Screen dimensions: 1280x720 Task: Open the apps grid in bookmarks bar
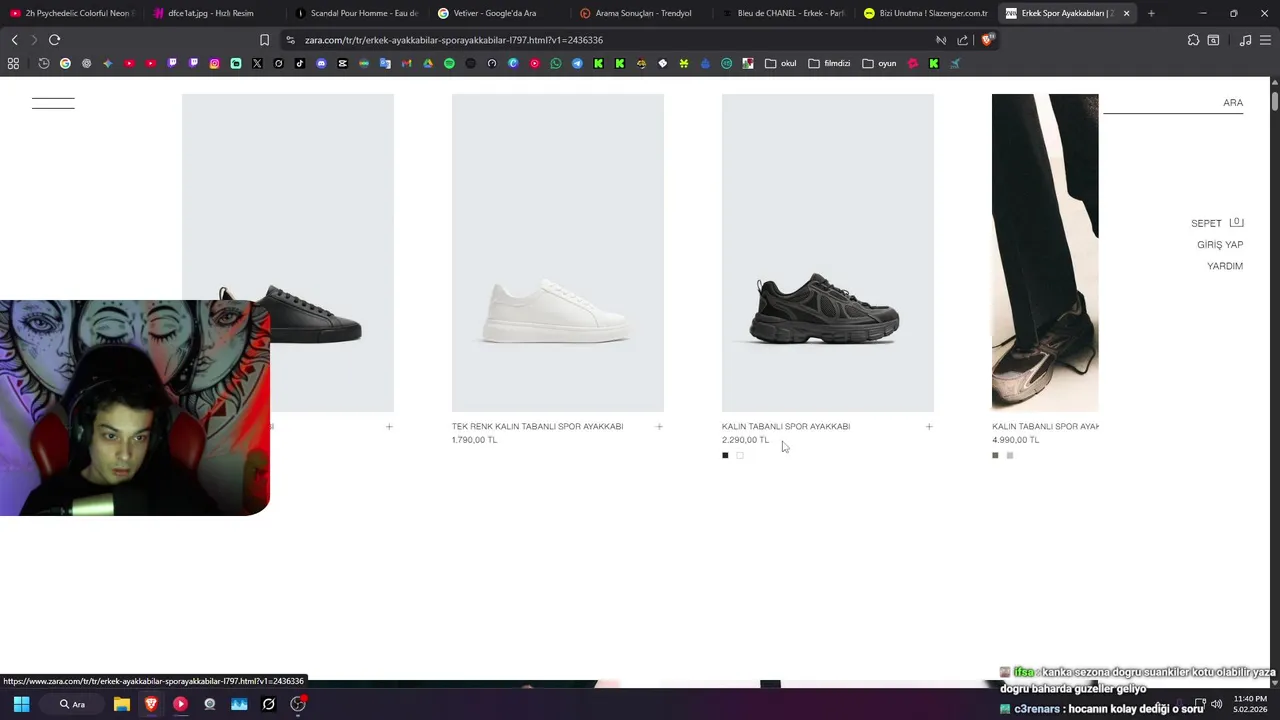[x=13, y=63]
